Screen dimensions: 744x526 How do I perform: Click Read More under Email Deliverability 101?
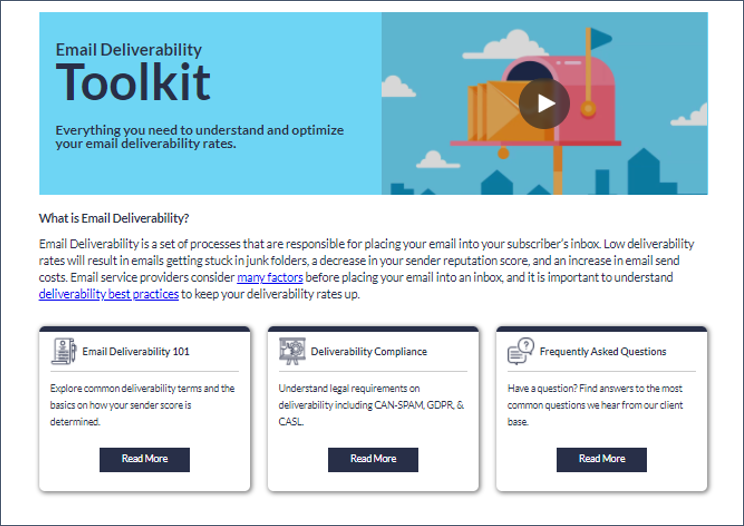click(x=145, y=459)
